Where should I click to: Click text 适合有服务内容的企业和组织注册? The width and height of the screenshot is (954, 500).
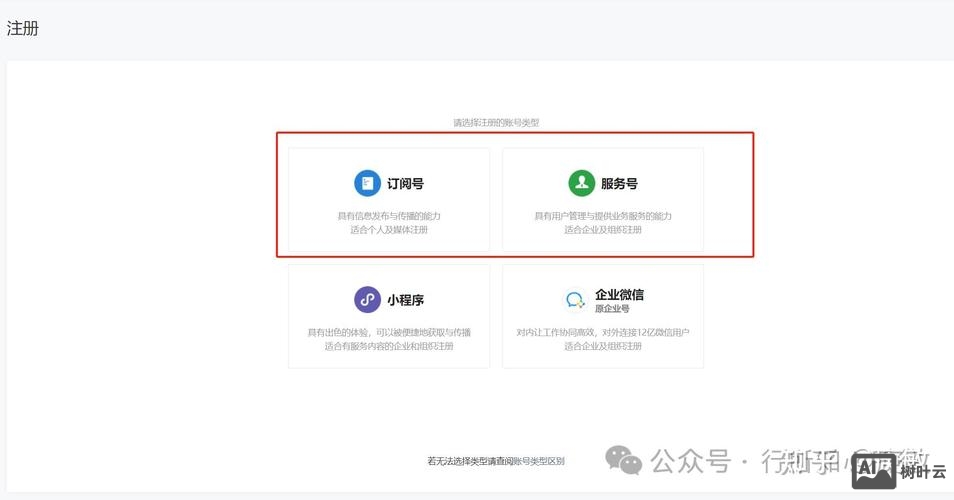tap(389, 345)
